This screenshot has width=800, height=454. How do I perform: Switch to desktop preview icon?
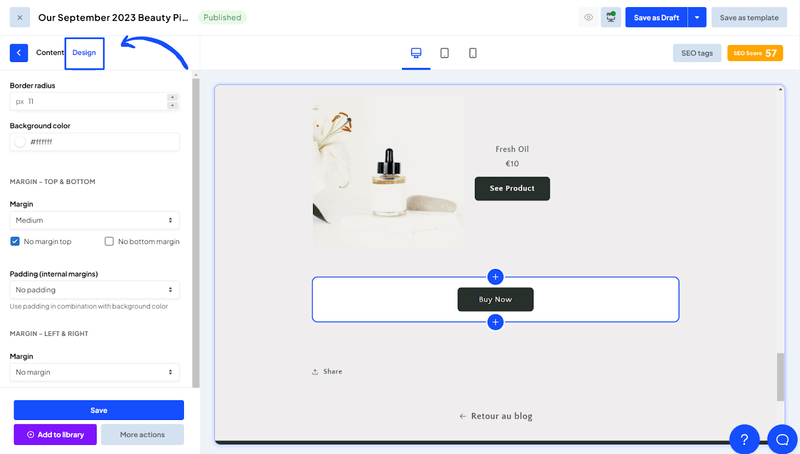tap(416, 53)
